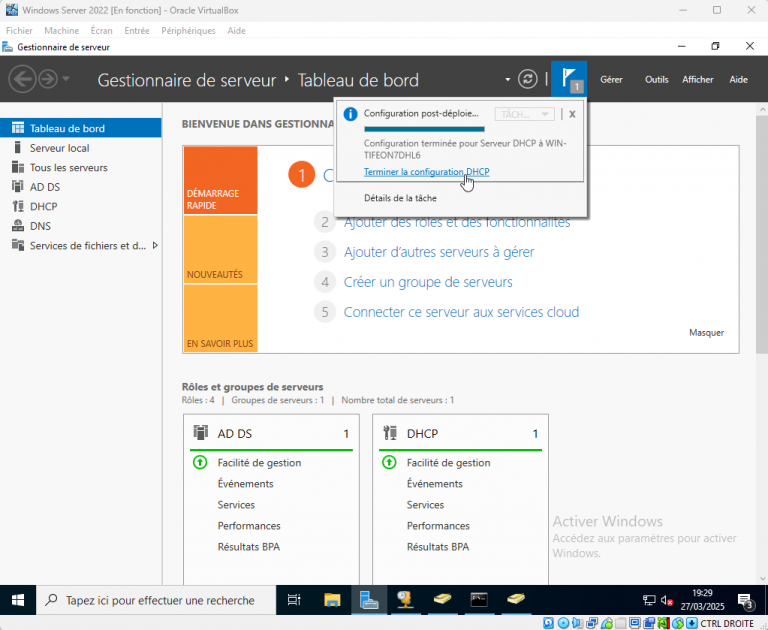Click the refresh dashboard icon

tap(527, 79)
